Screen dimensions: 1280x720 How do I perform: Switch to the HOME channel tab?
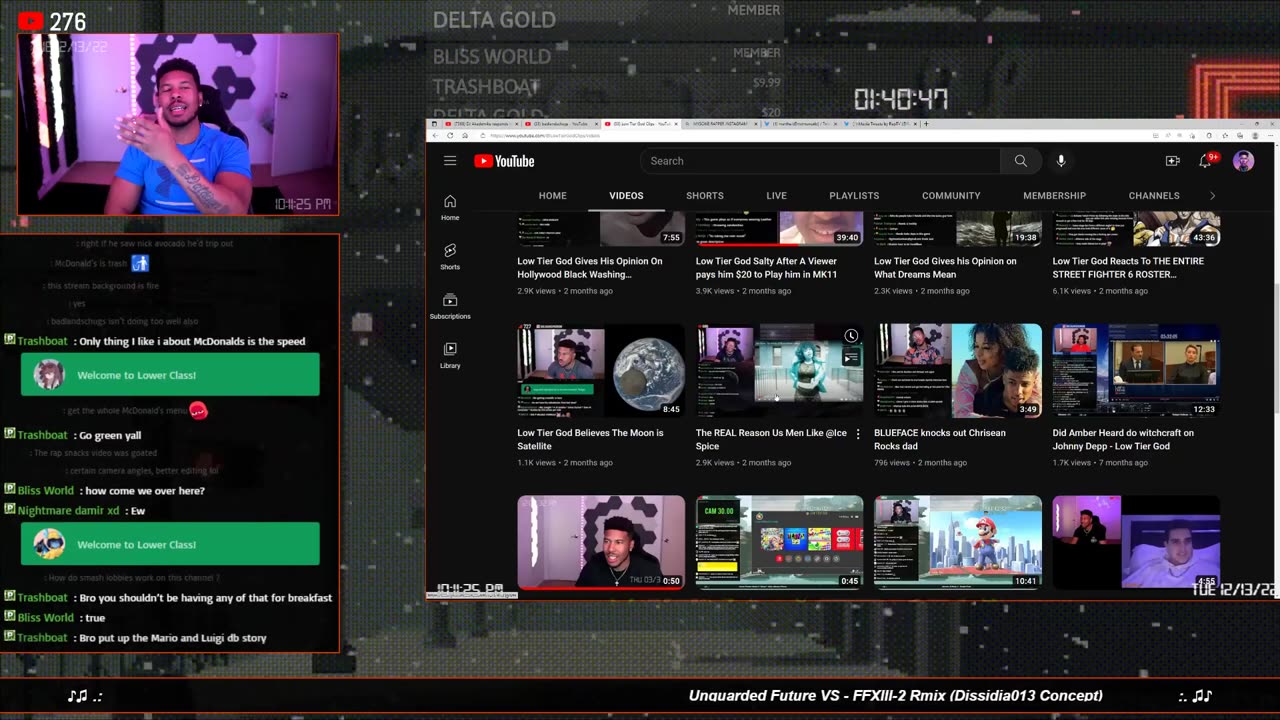(552, 196)
